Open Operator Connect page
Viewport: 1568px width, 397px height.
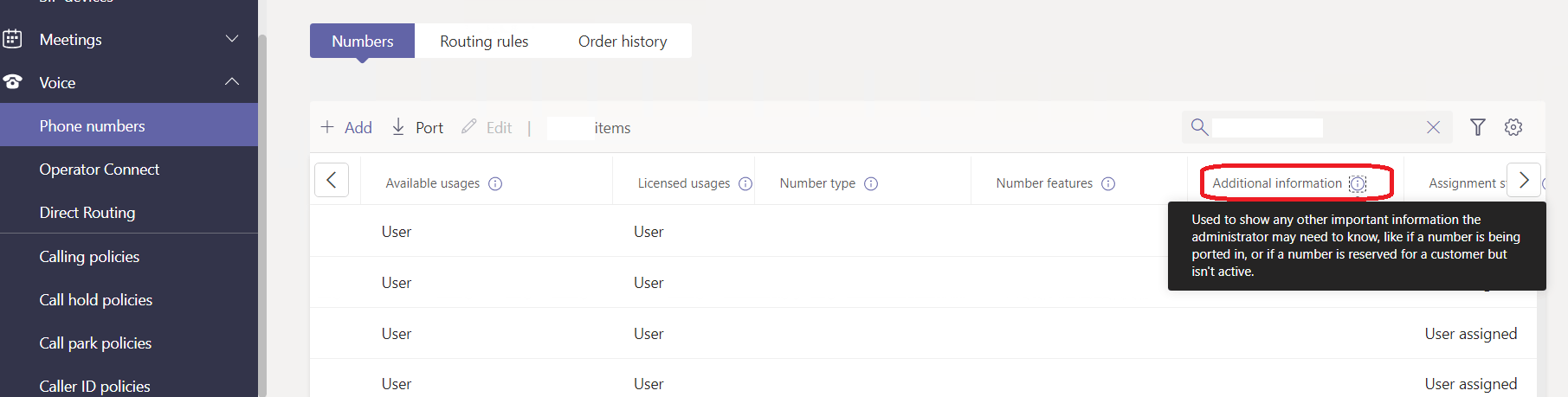tap(100, 170)
